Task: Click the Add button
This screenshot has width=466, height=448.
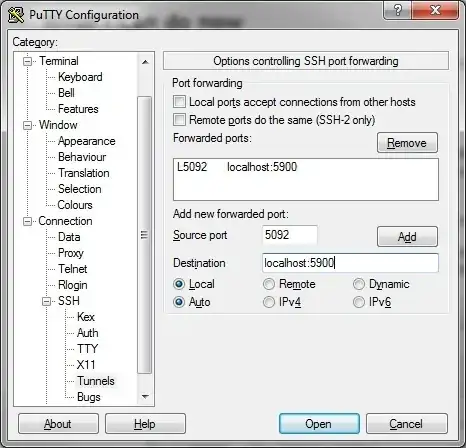Action: [x=407, y=237]
